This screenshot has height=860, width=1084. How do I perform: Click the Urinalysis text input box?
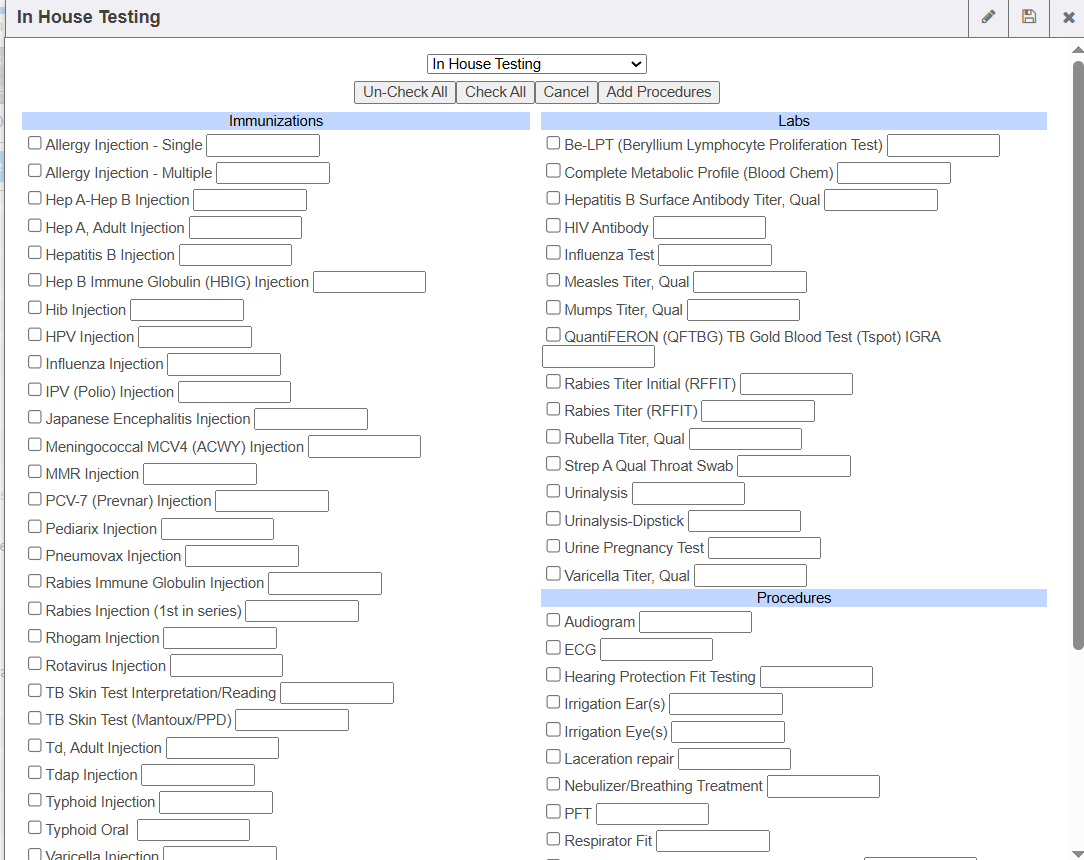coord(688,493)
